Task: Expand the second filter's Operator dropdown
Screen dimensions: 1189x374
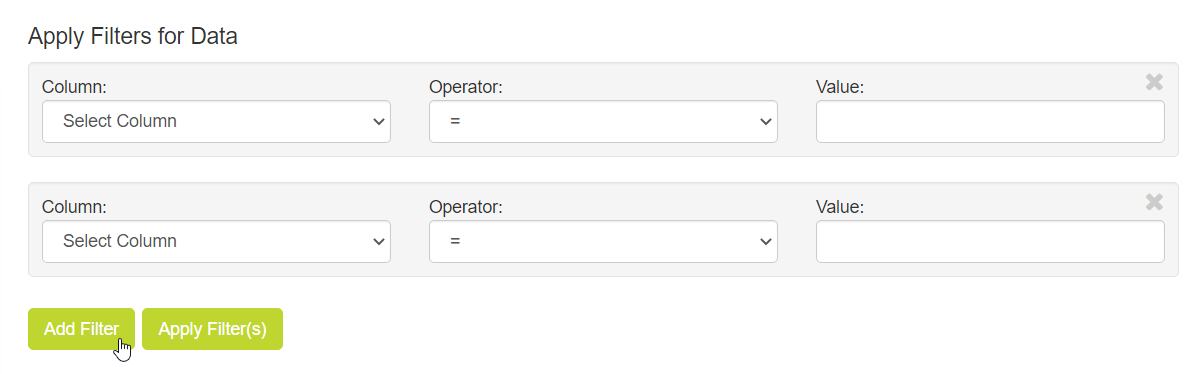Action: pos(603,241)
